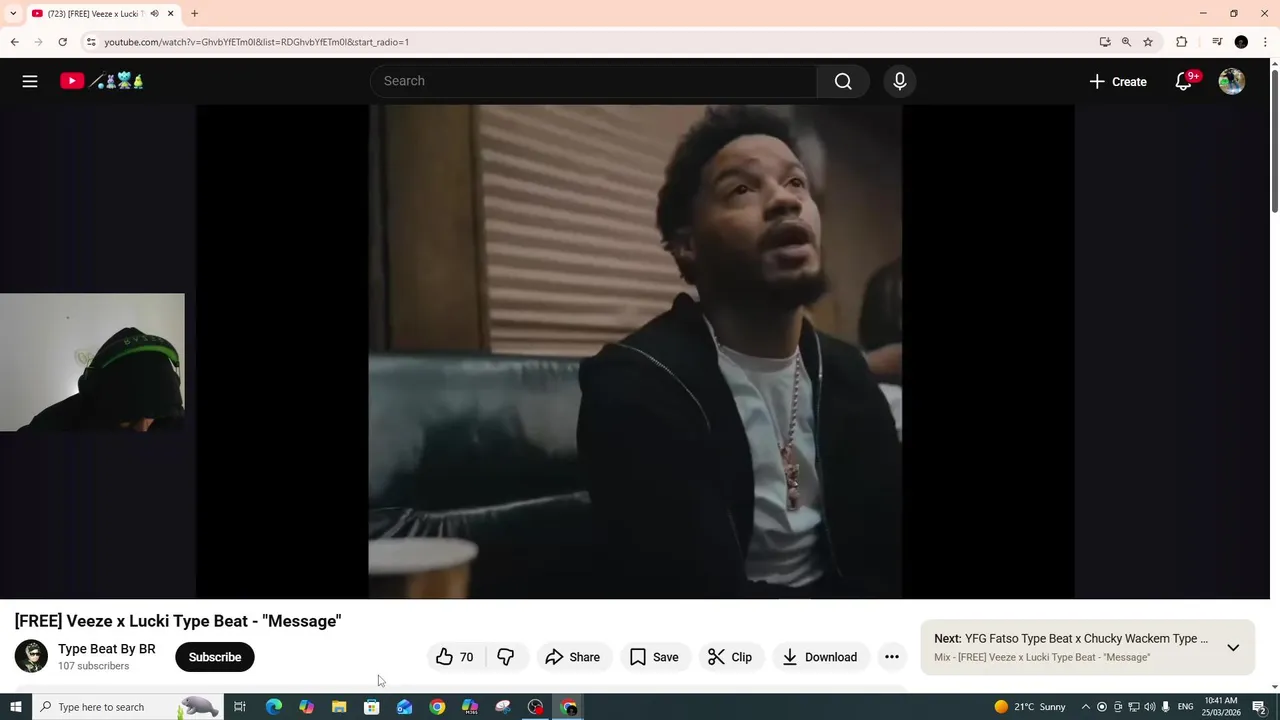Open volume control in system tray
The image size is (1280, 720).
pos(1150,707)
